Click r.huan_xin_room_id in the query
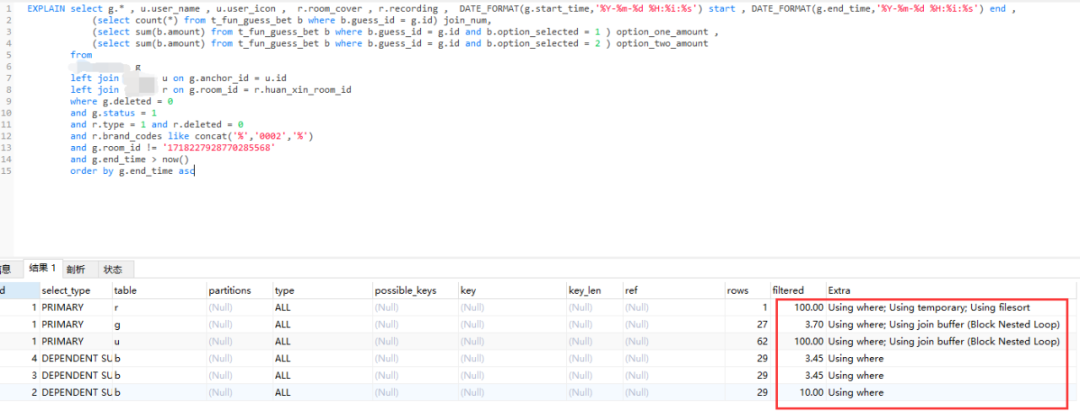This screenshot has height=417, width=1080. tap(303, 90)
